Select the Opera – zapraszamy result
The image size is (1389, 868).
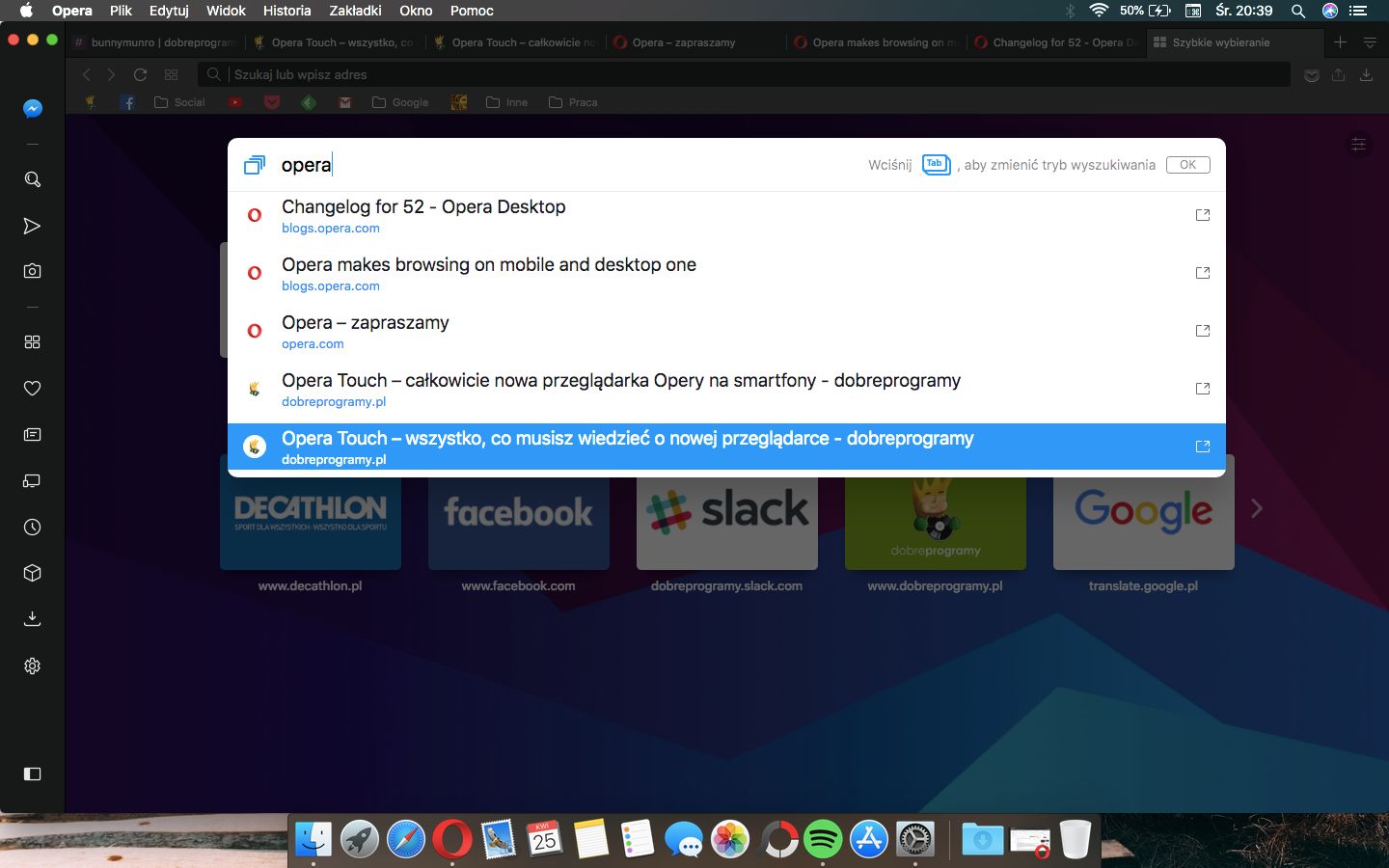tap(726, 331)
